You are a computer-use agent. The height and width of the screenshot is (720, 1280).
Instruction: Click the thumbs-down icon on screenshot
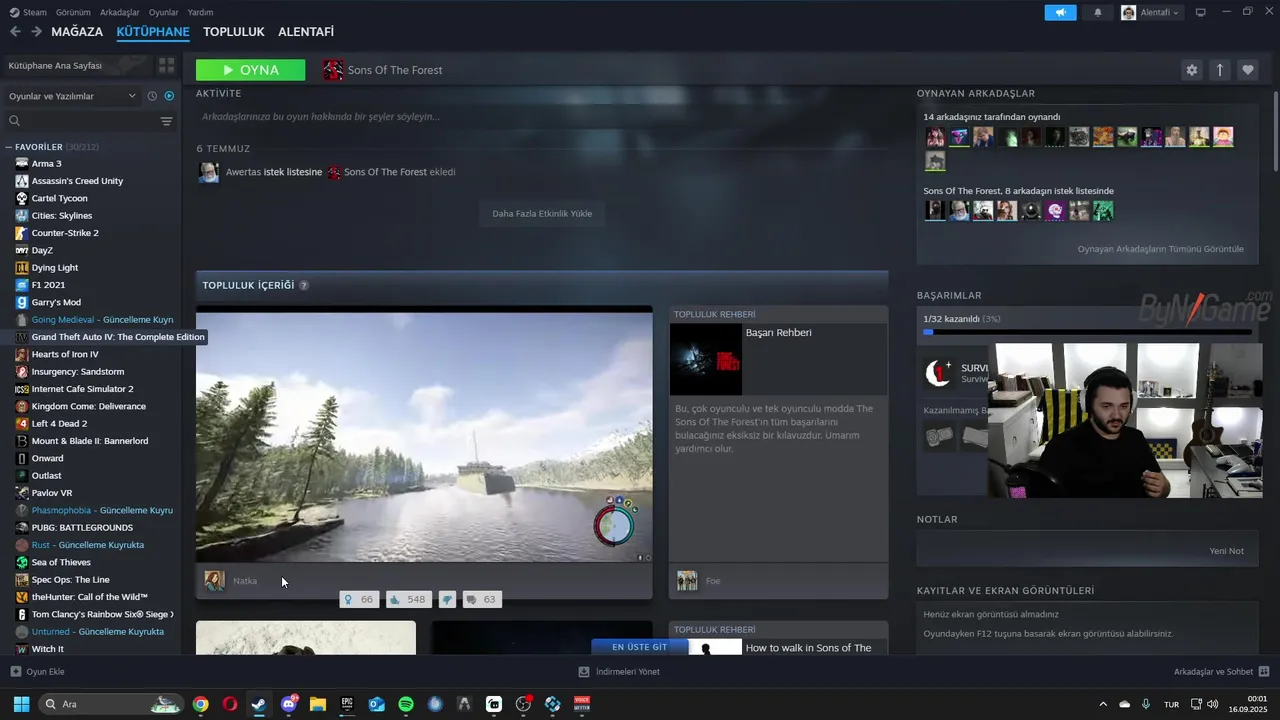coord(447,599)
